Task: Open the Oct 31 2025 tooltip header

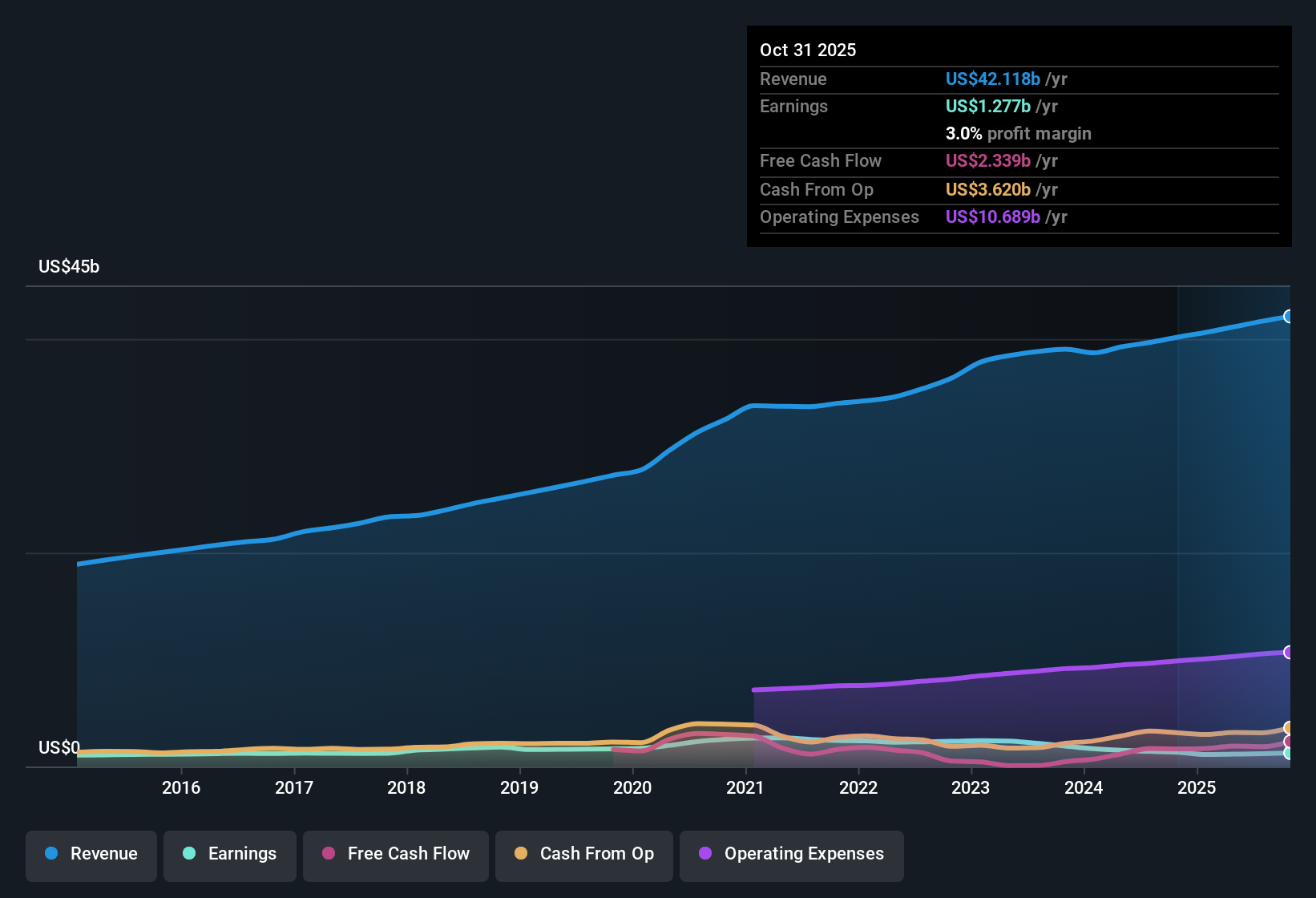Action: 808,50
